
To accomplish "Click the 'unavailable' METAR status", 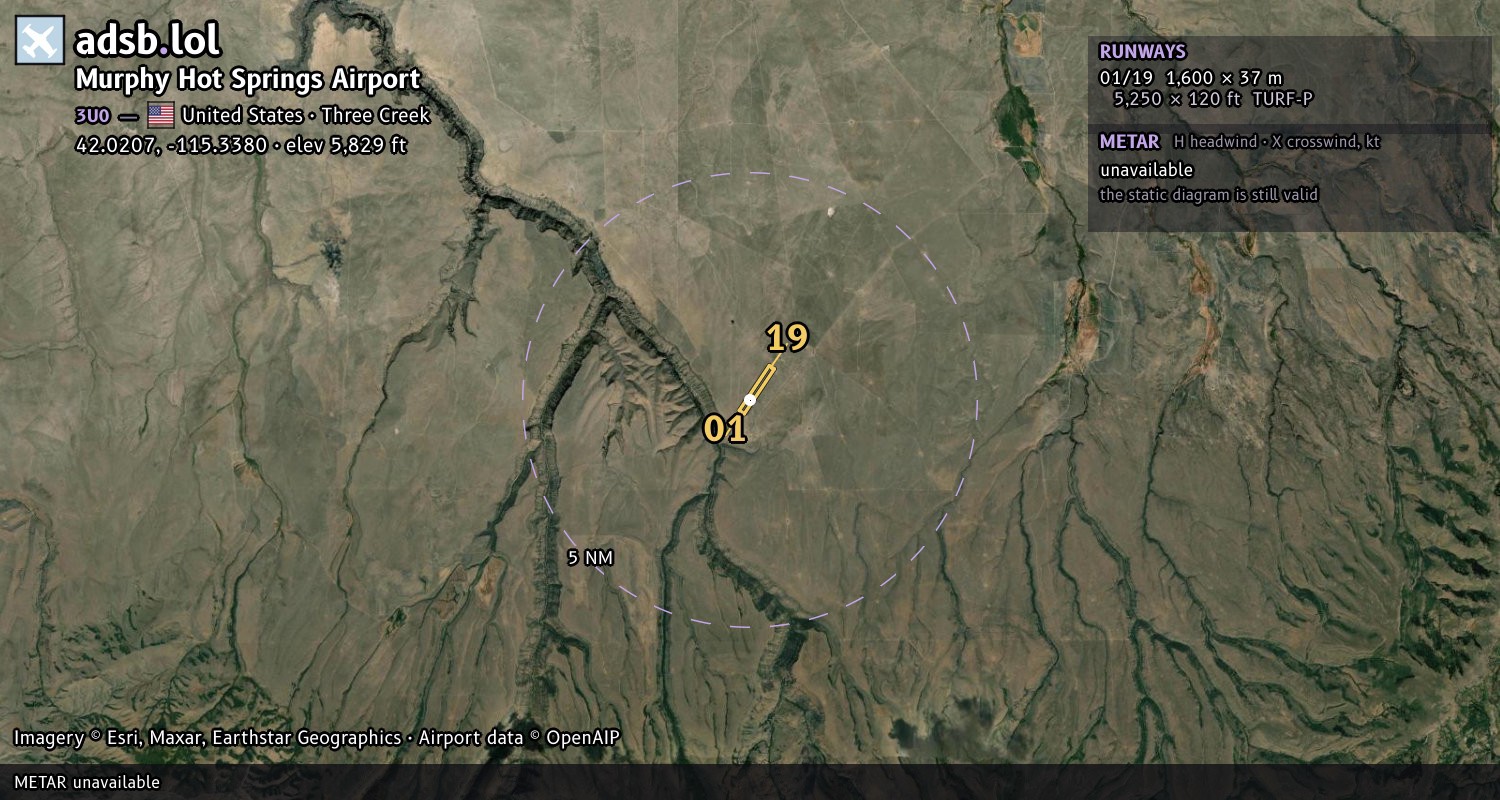I will click(x=1146, y=170).
